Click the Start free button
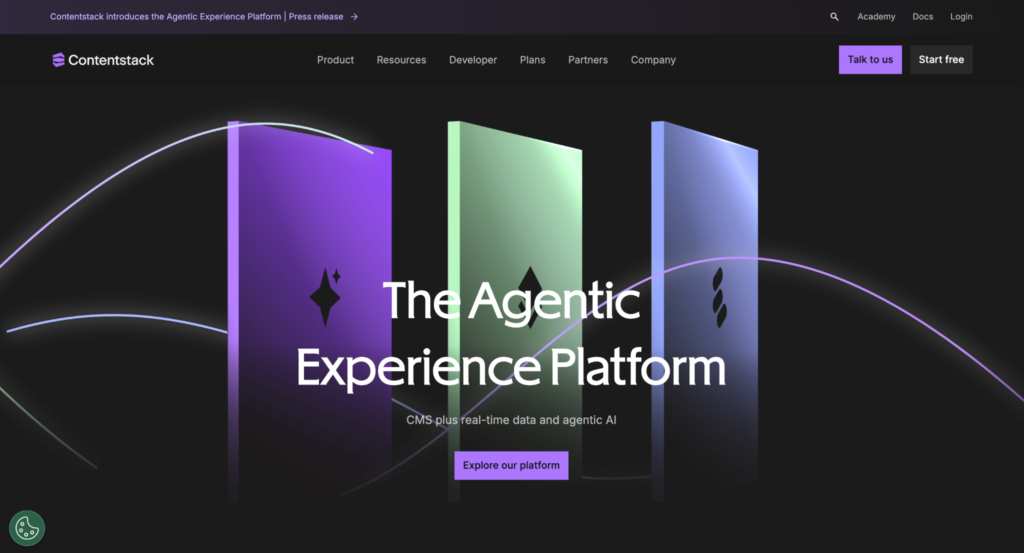Image resolution: width=1024 pixels, height=553 pixels. click(x=941, y=59)
